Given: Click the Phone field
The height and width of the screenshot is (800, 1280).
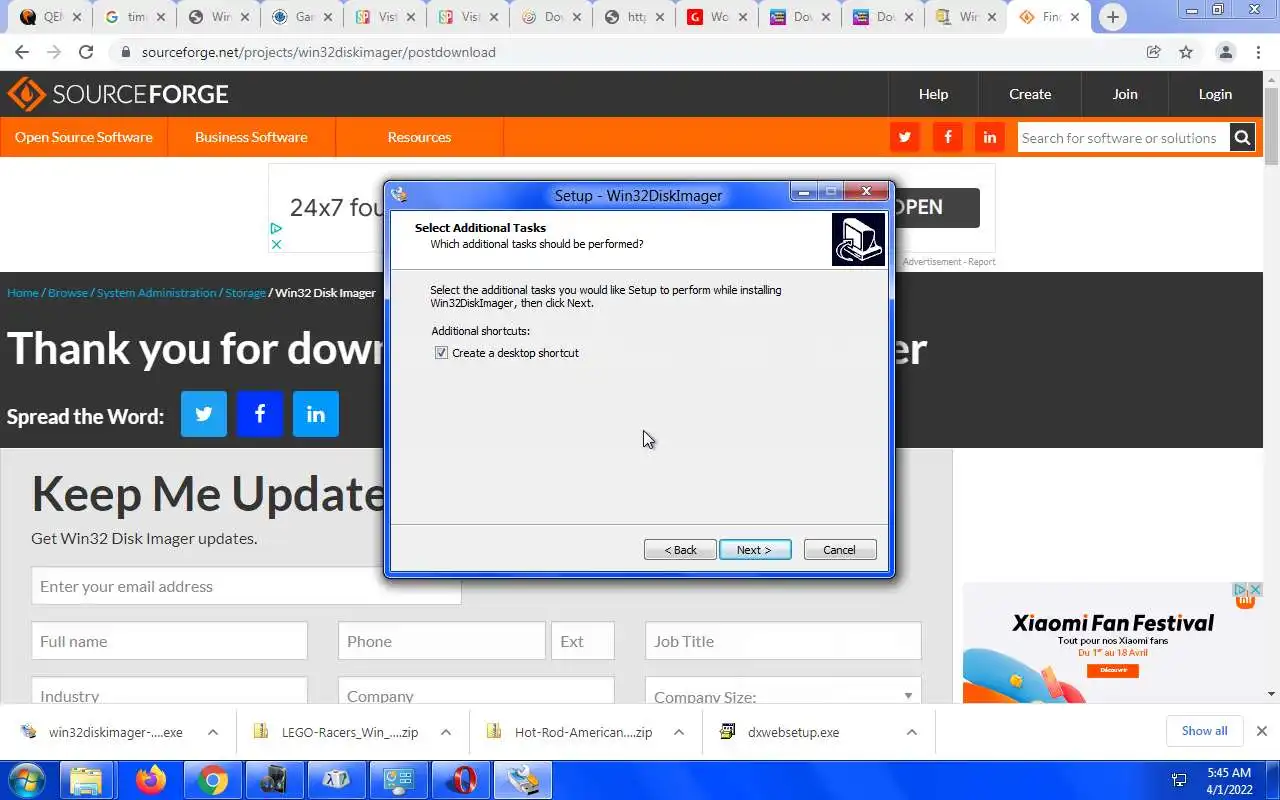Looking at the screenshot, I should (x=442, y=641).
